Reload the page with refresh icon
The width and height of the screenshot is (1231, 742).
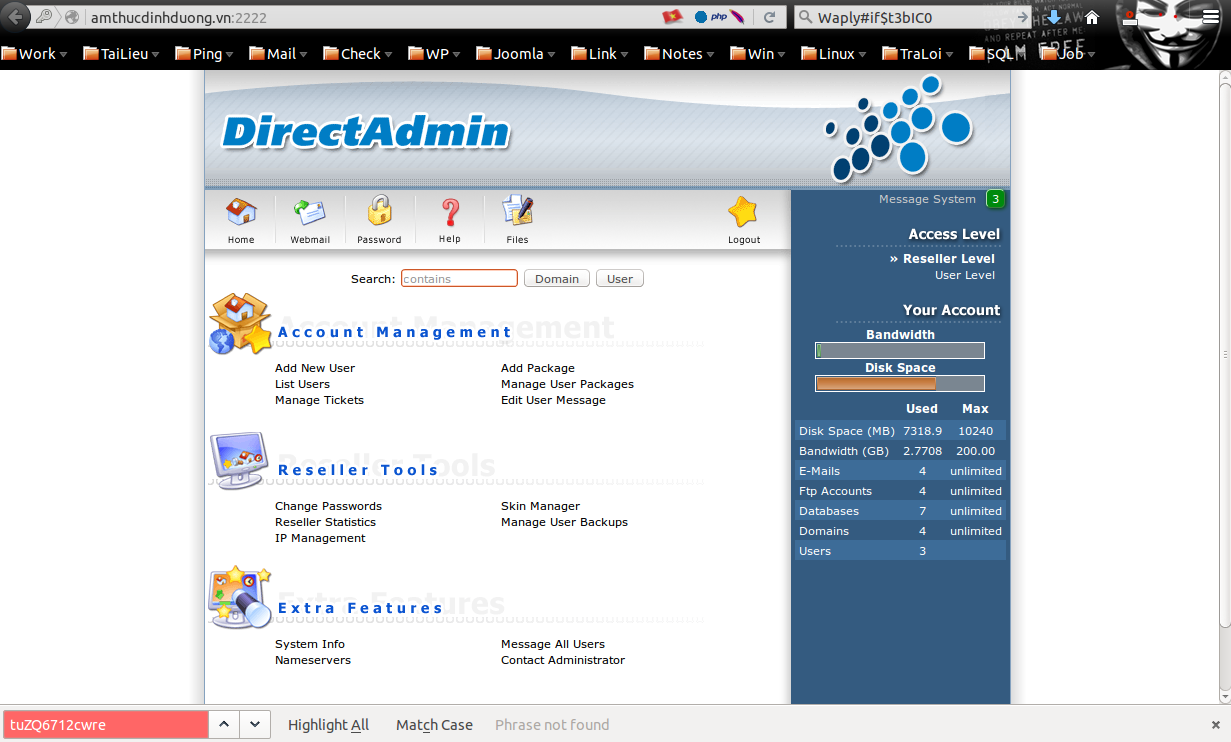coord(769,17)
